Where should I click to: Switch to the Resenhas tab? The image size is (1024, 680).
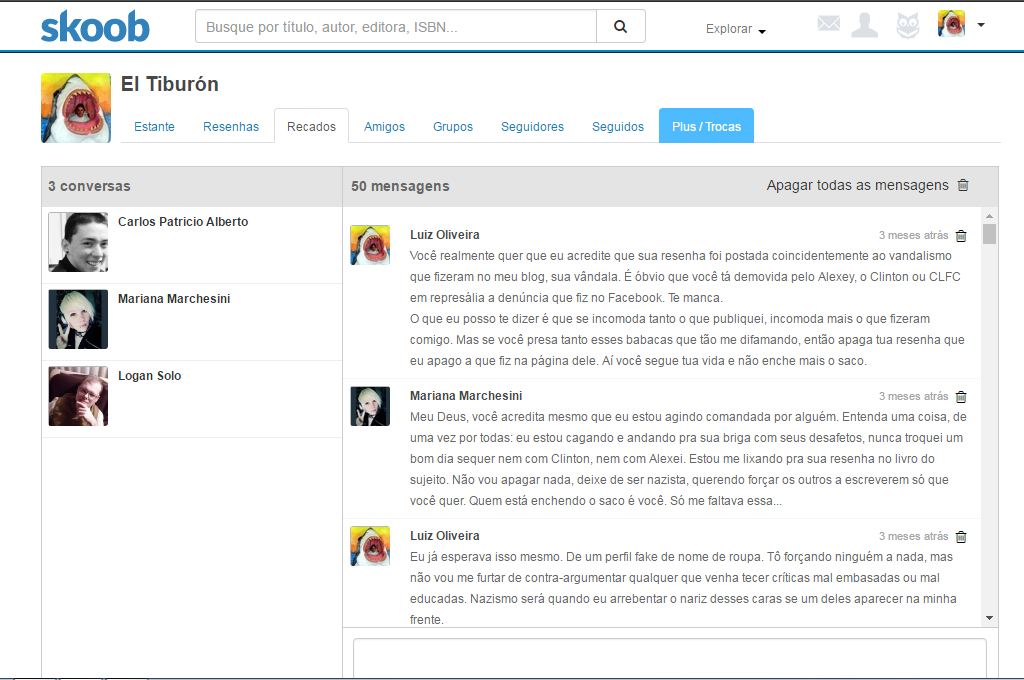tap(231, 127)
